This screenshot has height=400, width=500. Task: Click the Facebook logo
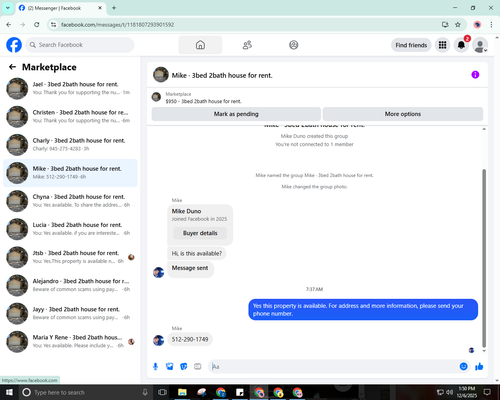[14, 45]
